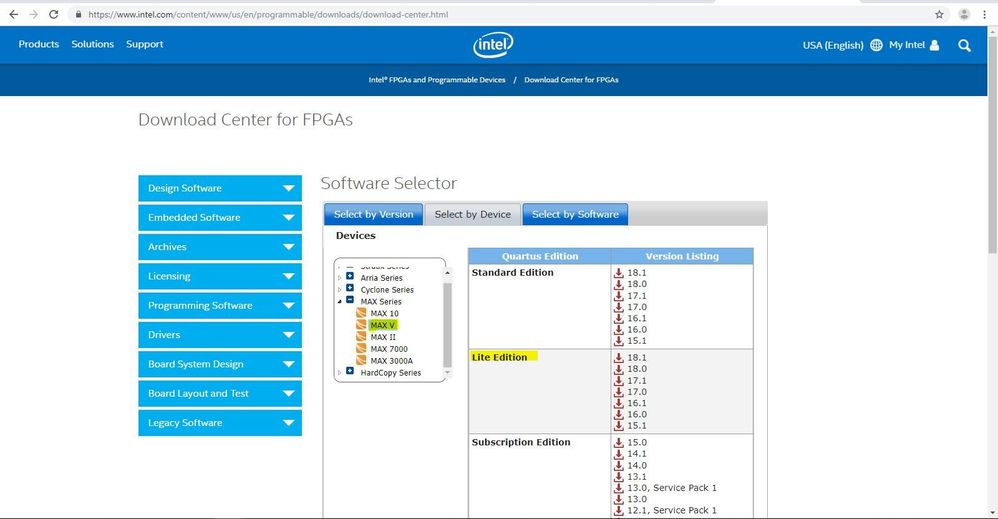Download Lite Edition 18.0 icon
This screenshot has width=998, height=519.
[619, 369]
